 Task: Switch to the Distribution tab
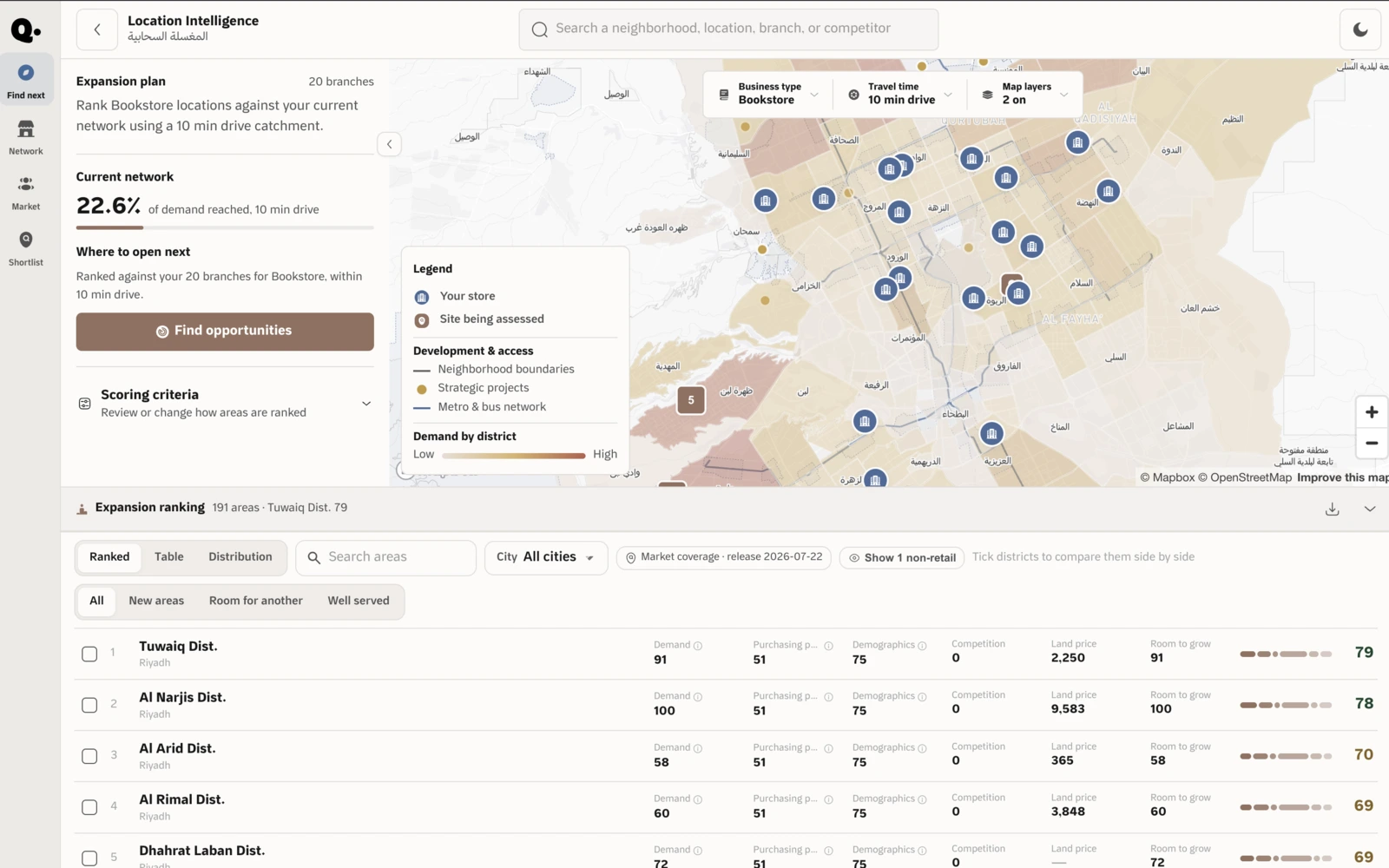tap(240, 557)
